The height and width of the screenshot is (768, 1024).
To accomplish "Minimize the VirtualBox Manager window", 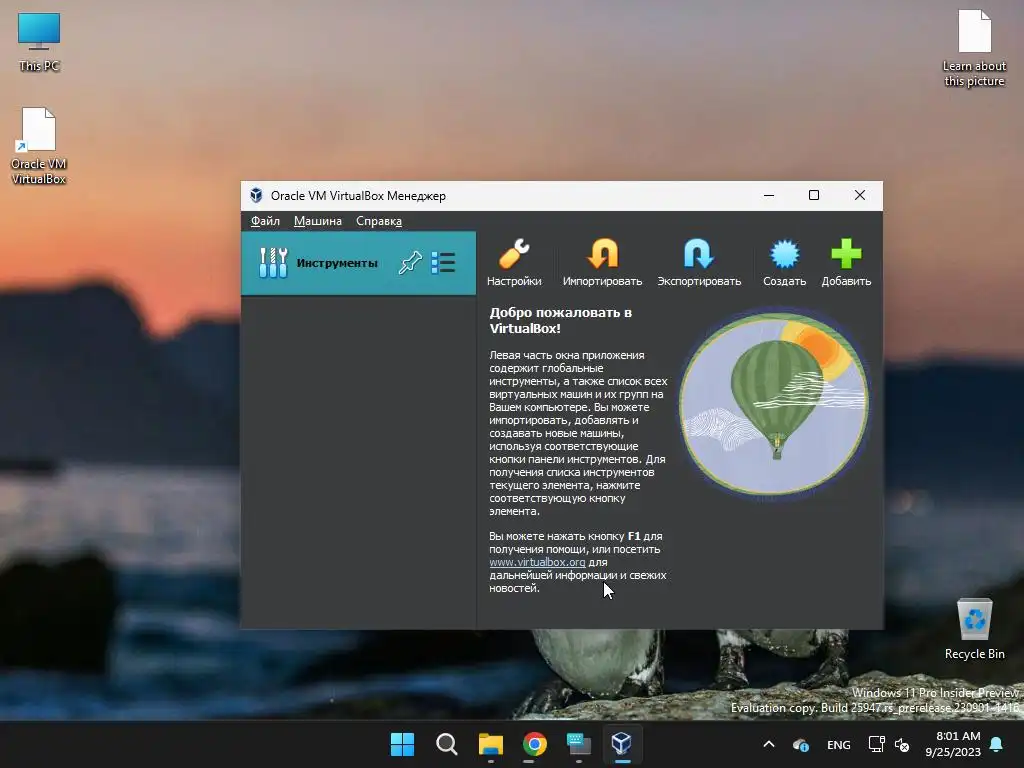I will [769, 195].
